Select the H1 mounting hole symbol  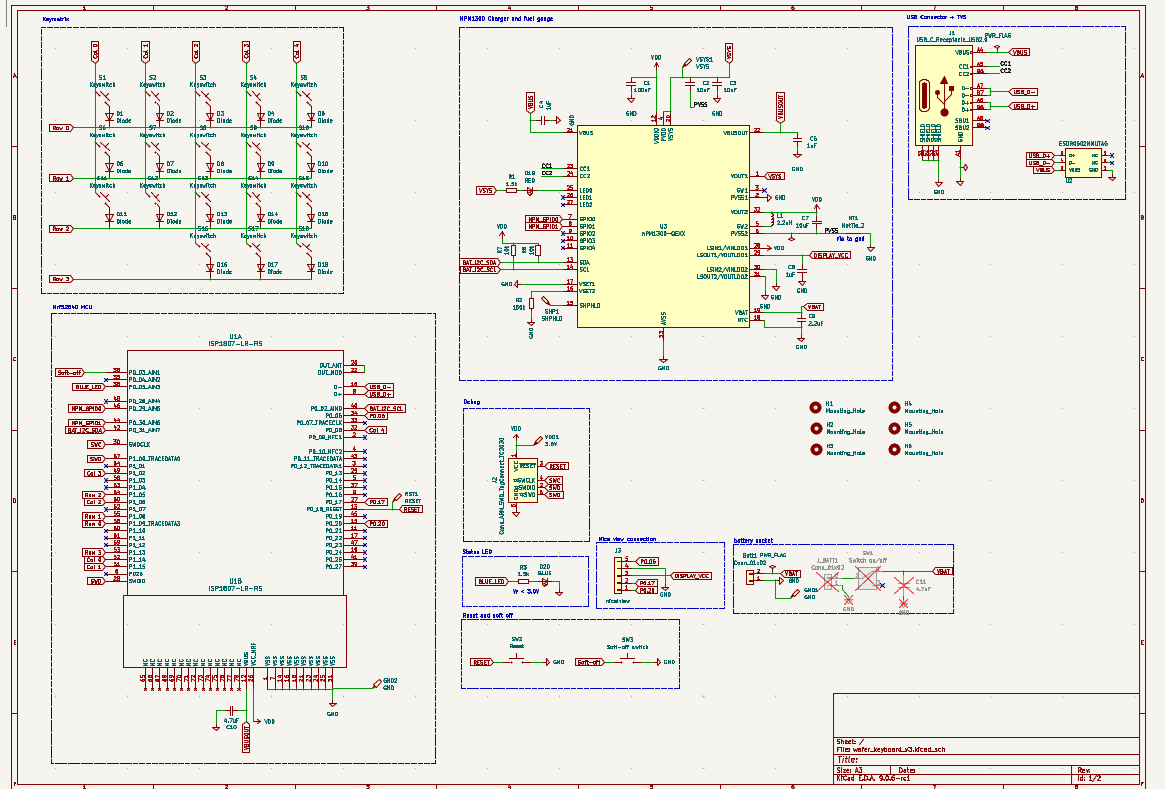815,408
